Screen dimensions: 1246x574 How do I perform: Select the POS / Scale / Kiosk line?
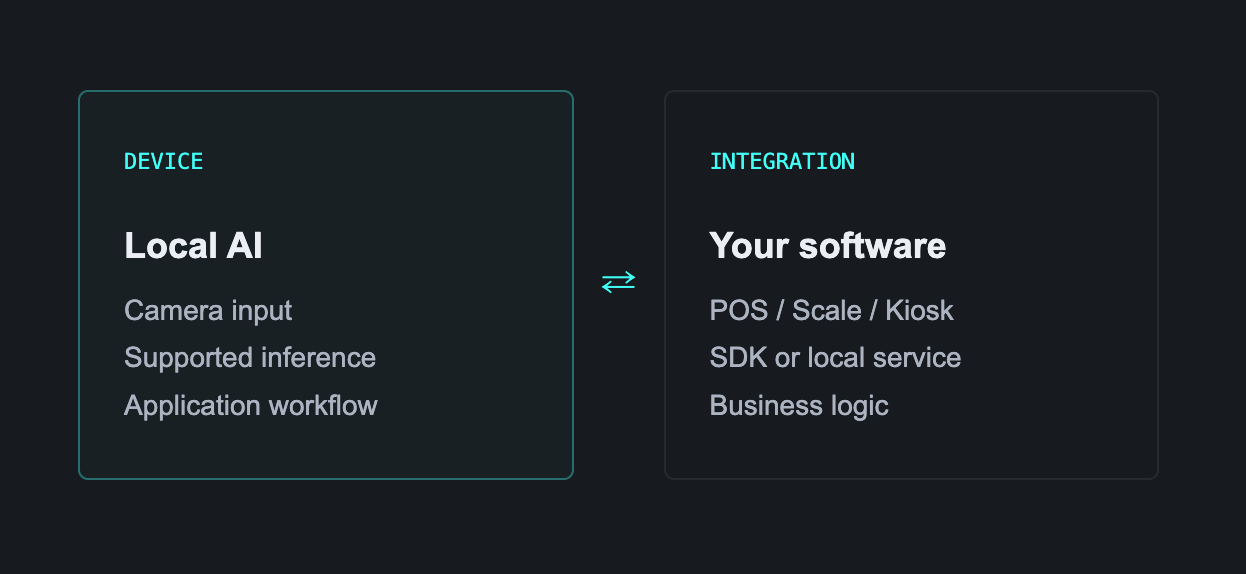(x=832, y=310)
